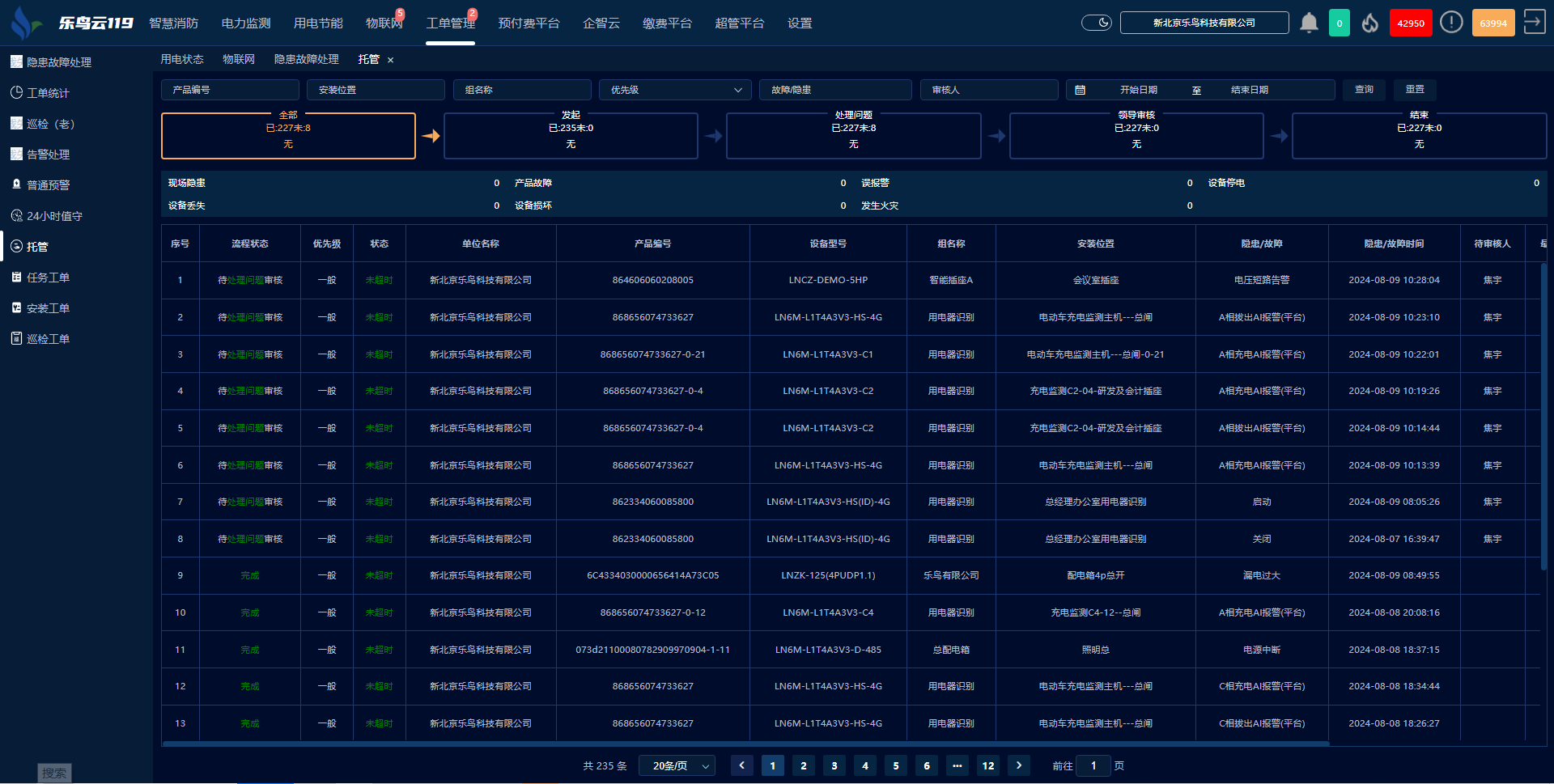Click the notification bell icon

[1309, 23]
